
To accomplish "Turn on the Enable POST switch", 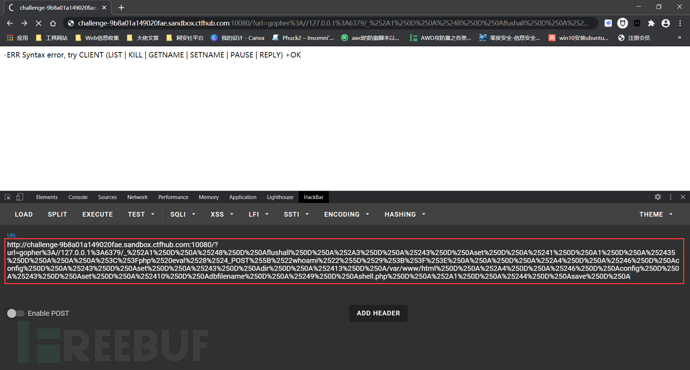I will click(15, 313).
